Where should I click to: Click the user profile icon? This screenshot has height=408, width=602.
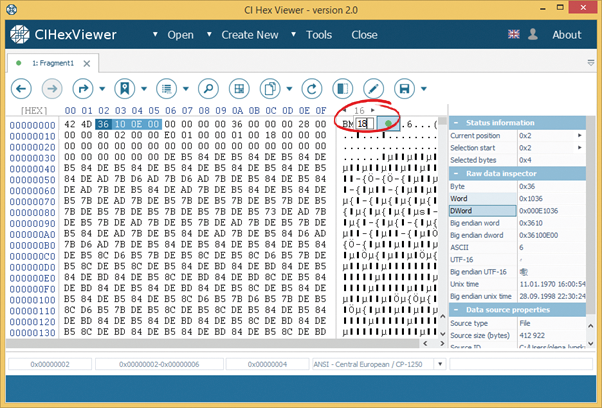[533, 34]
